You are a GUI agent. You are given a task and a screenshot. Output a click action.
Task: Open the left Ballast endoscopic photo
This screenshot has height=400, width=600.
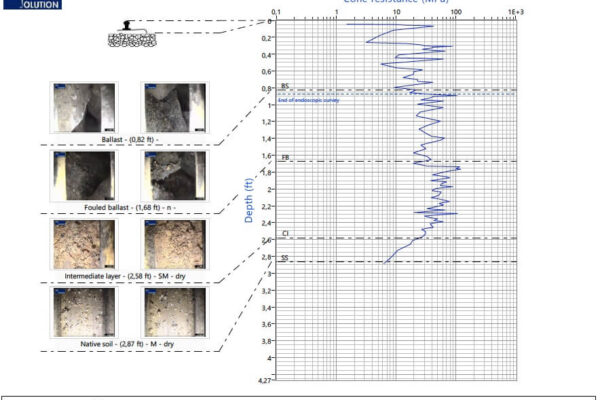(x=84, y=108)
